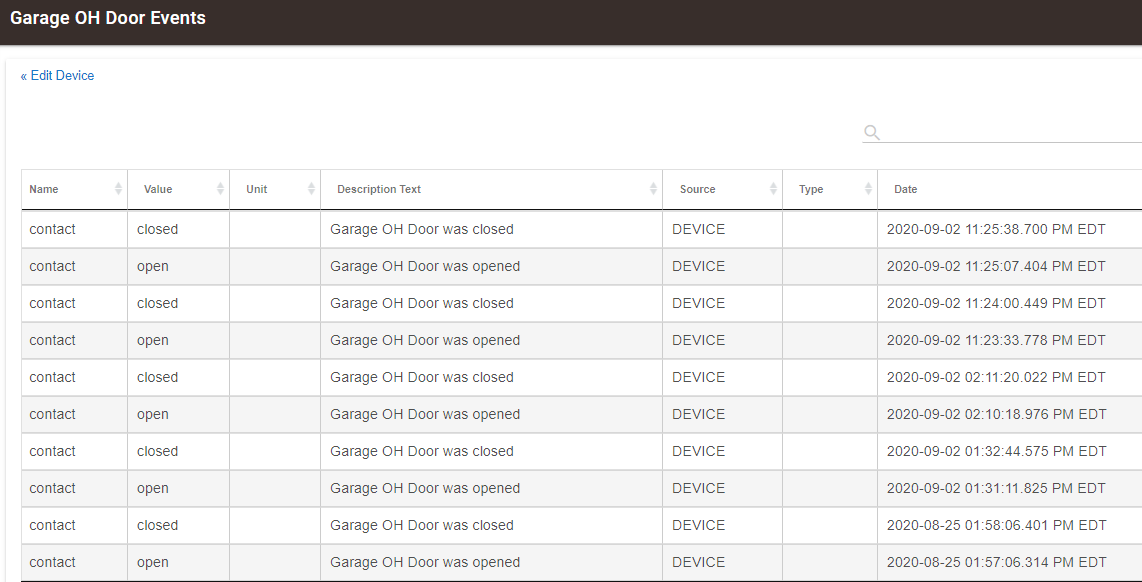Select the 2020-08-25 01:57:06.314 PM event
The width and height of the screenshot is (1142, 582).
coord(996,562)
